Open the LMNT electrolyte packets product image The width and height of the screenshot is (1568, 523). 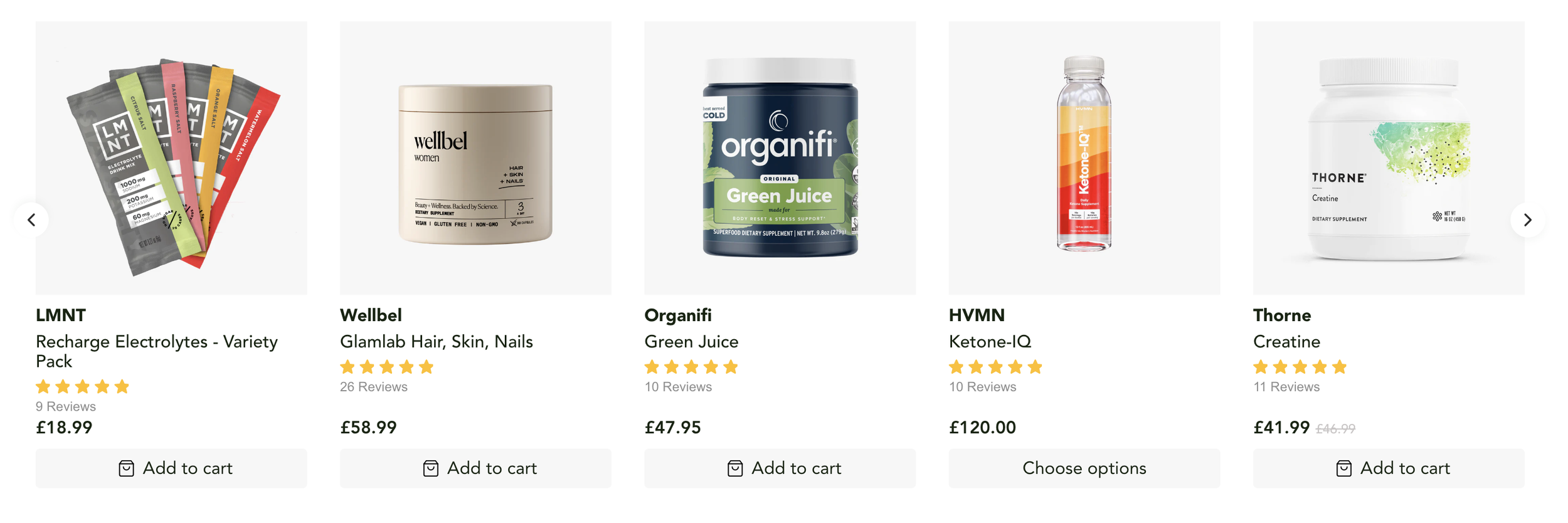pyautogui.click(x=171, y=158)
